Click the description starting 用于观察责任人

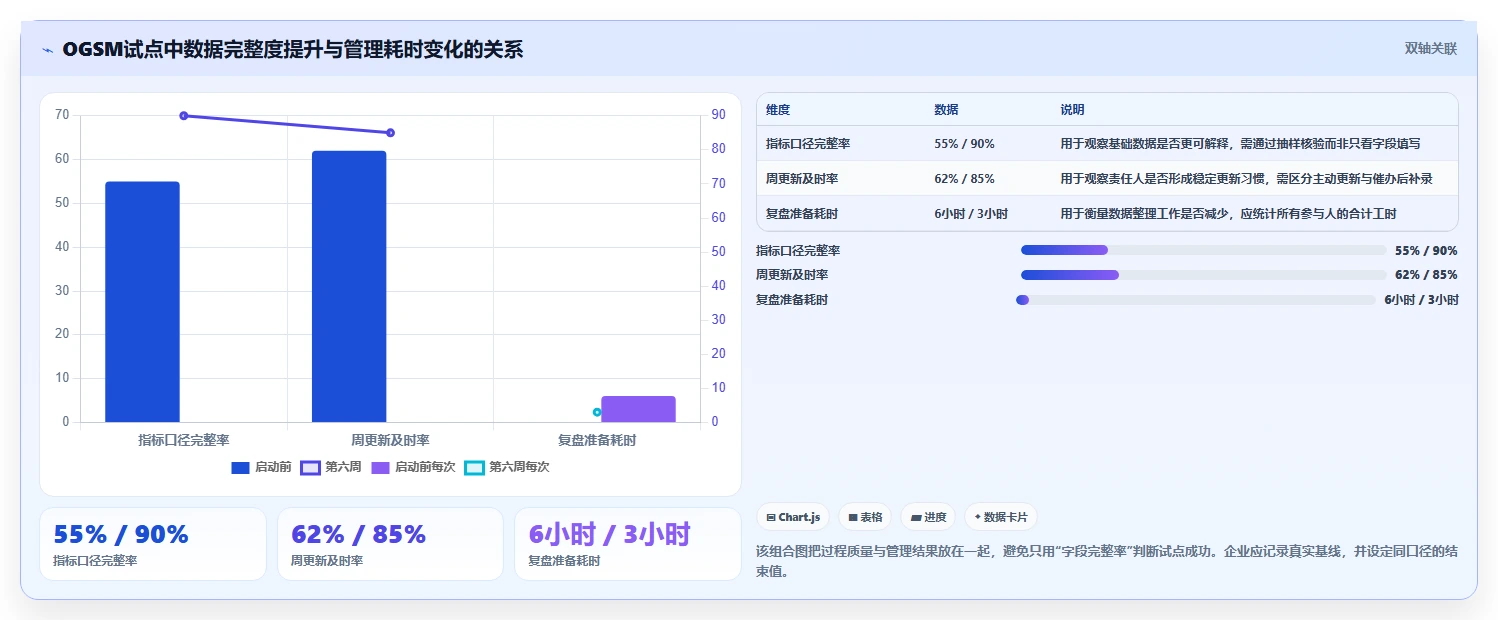click(x=1246, y=179)
